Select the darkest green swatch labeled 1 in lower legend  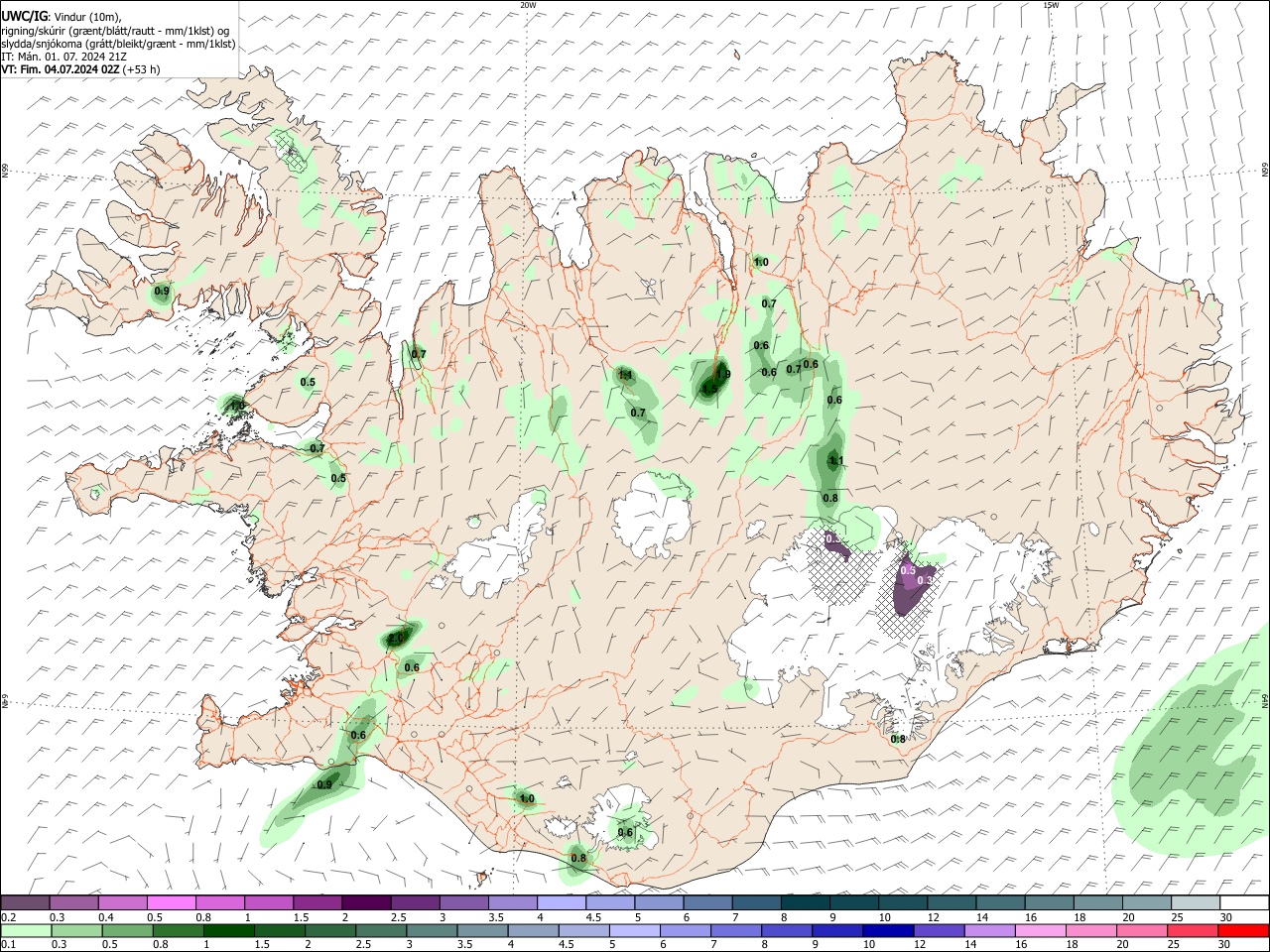click(229, 930)
